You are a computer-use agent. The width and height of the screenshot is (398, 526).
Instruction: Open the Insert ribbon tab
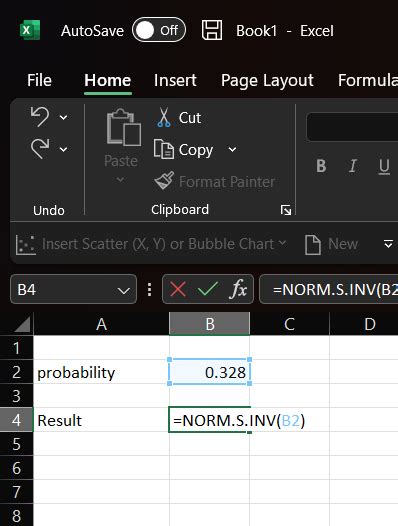(175, 80)
